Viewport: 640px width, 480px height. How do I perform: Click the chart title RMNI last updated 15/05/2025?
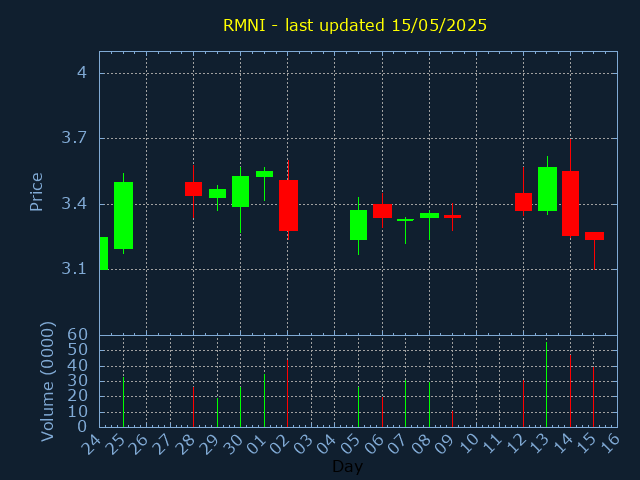click(x=355, y=25)
